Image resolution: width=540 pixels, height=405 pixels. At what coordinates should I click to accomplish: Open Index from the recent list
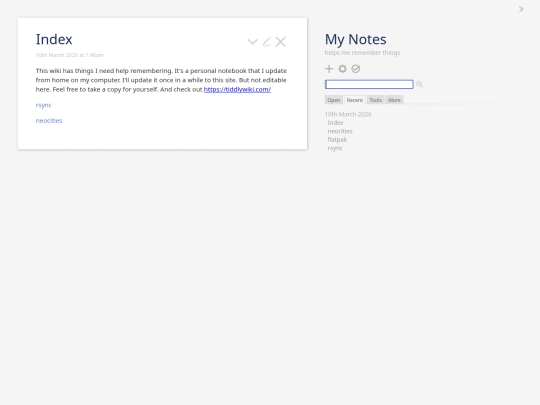click(x=335, y=123)
